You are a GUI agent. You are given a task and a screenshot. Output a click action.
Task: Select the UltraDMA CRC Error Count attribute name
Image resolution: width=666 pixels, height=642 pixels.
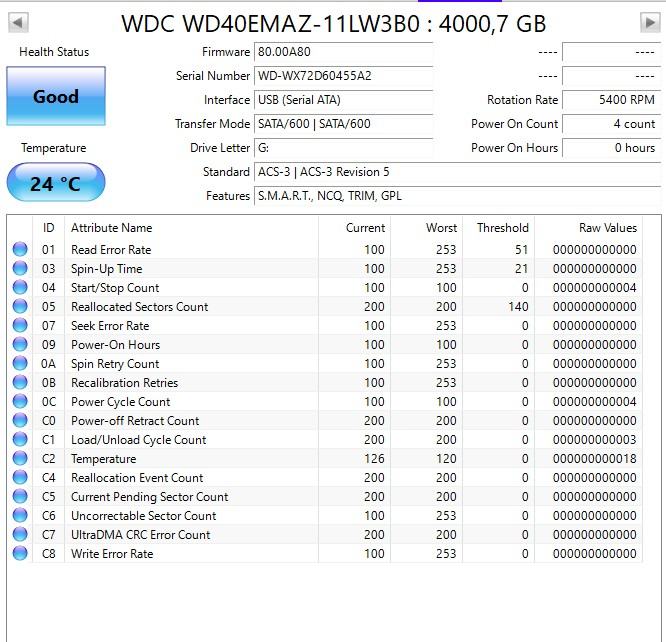click(x=141, y=535)
